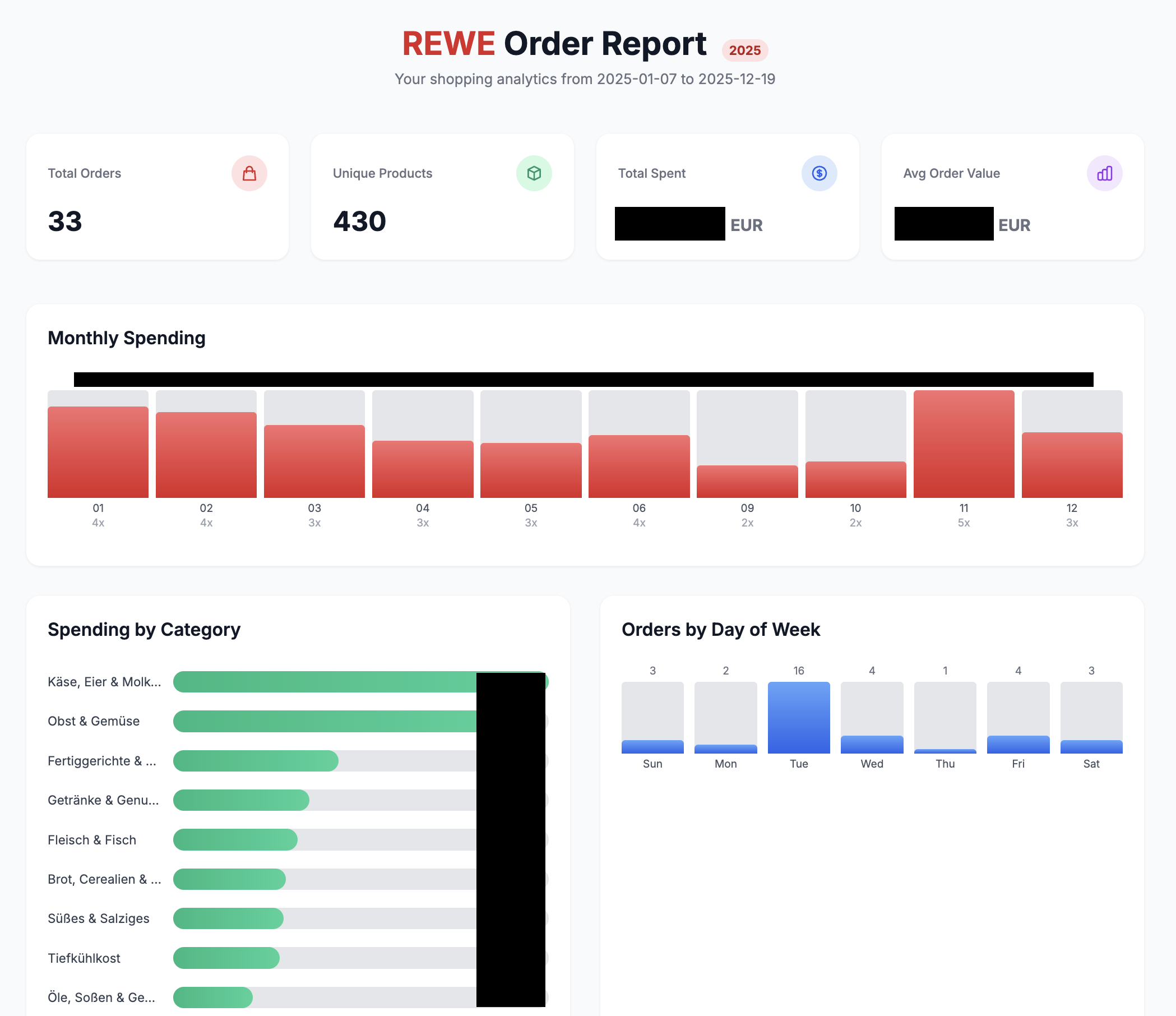Image resolution: width=1176 pixels, height=1016 pixels.
Task: Click the Süßes & Salziges category label
Action: click(x=98, y=918)
